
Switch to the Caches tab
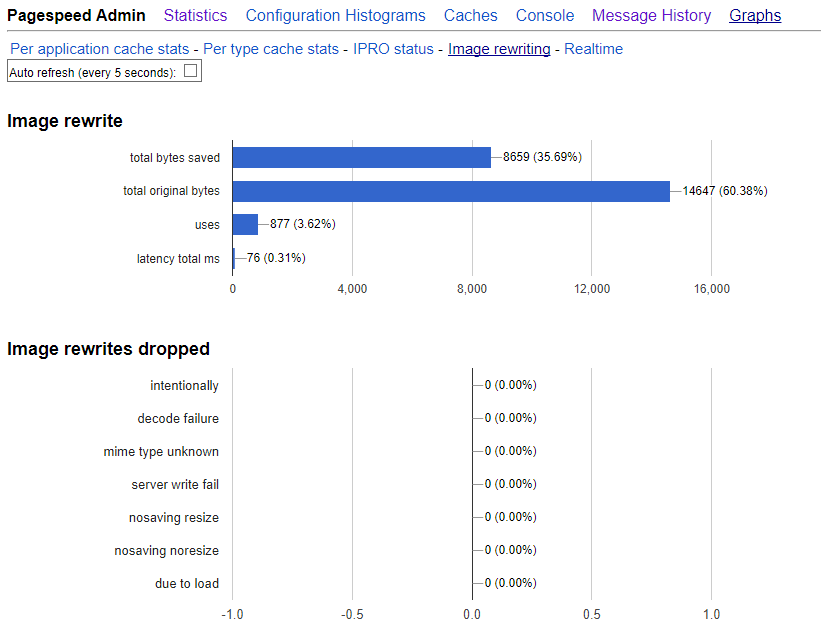tap(471, 16)
